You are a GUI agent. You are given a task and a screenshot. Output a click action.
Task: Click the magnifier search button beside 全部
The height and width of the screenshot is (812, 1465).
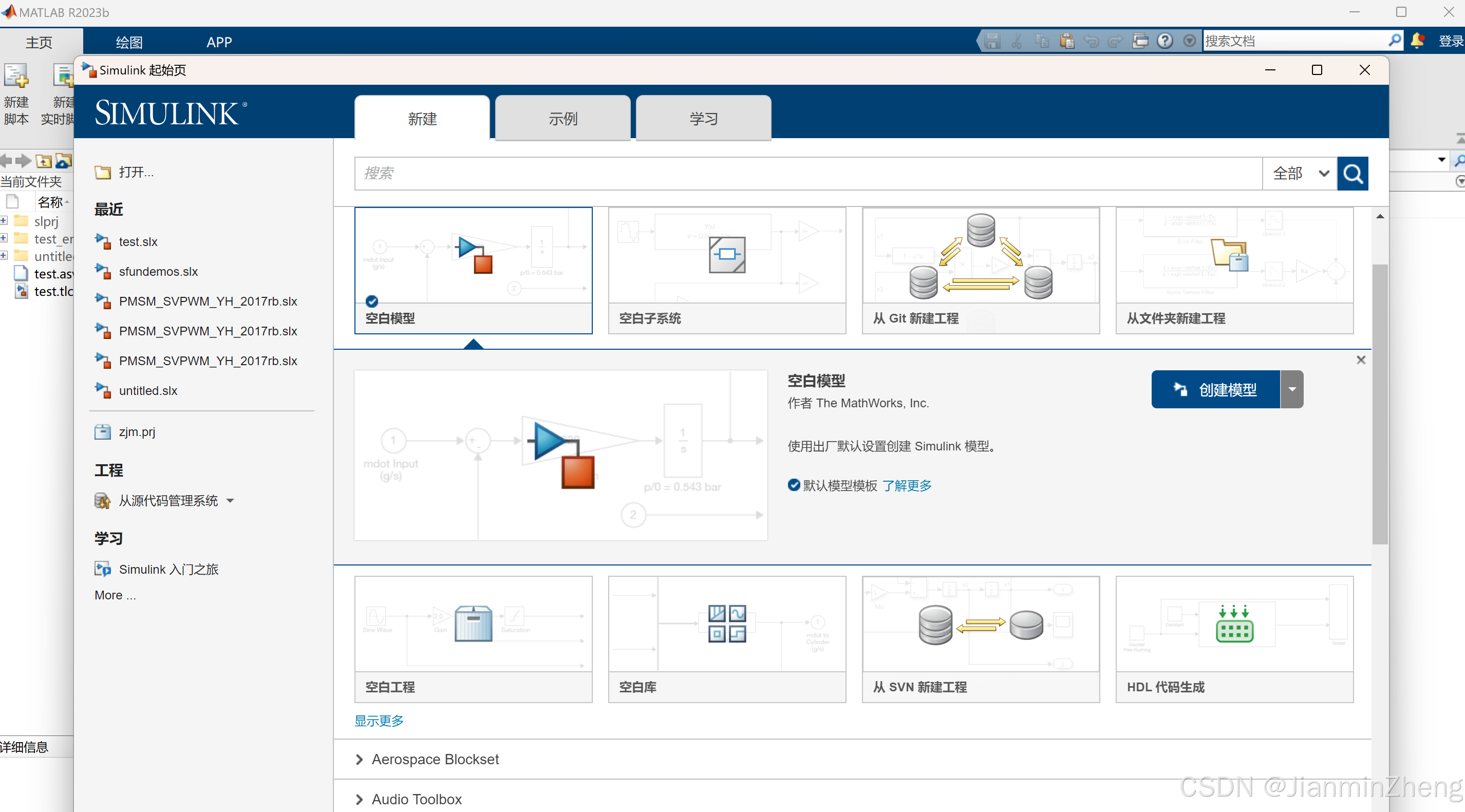pos(1352,174)
